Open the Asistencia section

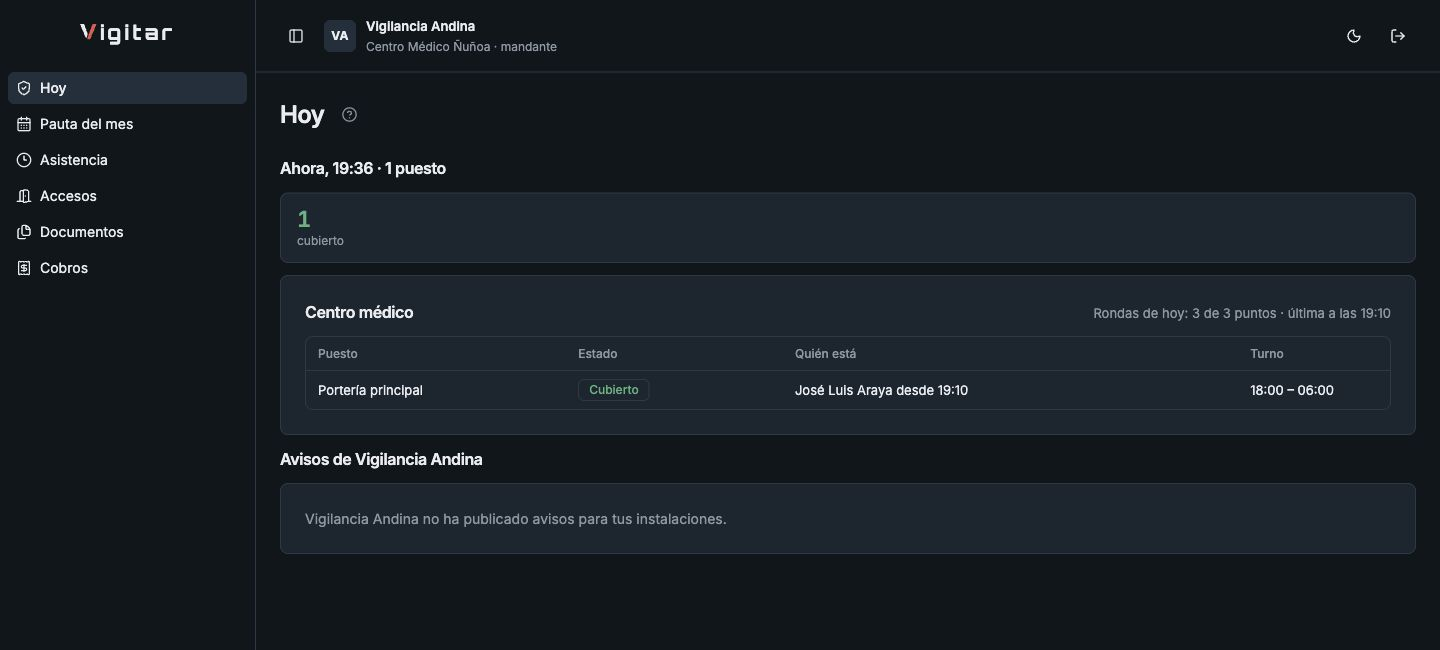(x=127, y=160)
